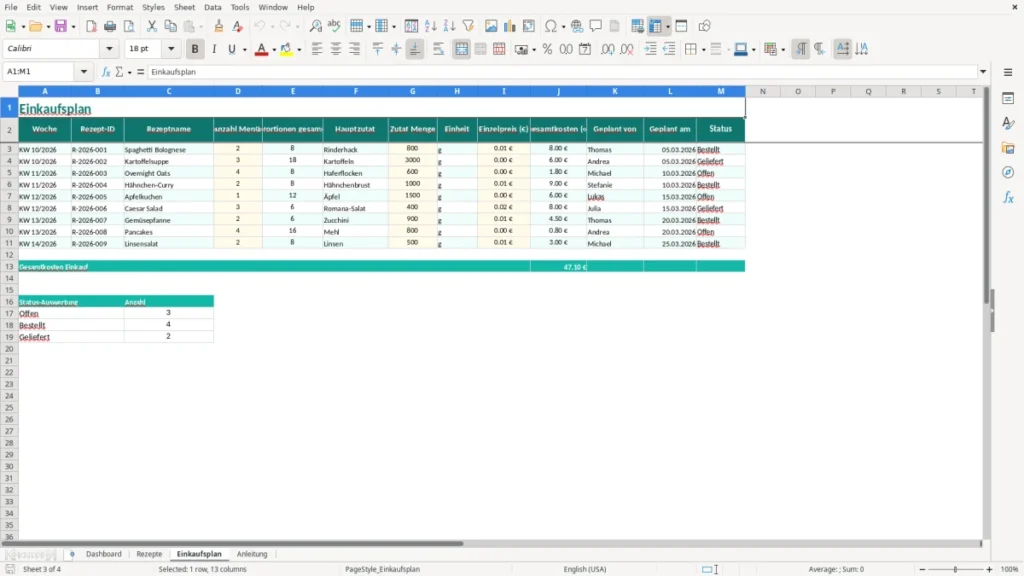Click the sidebar settings hamburger button
The image size is (1024, 576).
click(x=1008, y=72)
